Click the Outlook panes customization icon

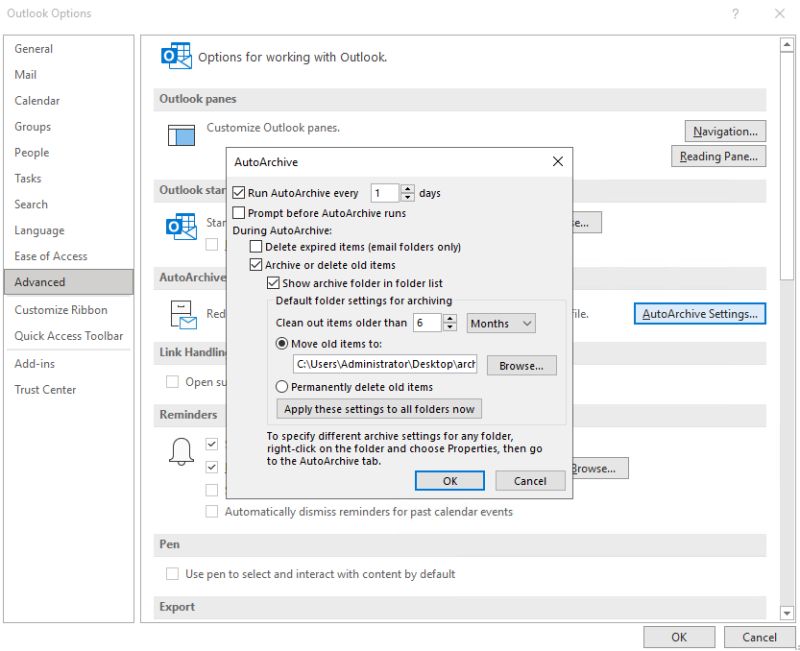click(x=181, y=133)
